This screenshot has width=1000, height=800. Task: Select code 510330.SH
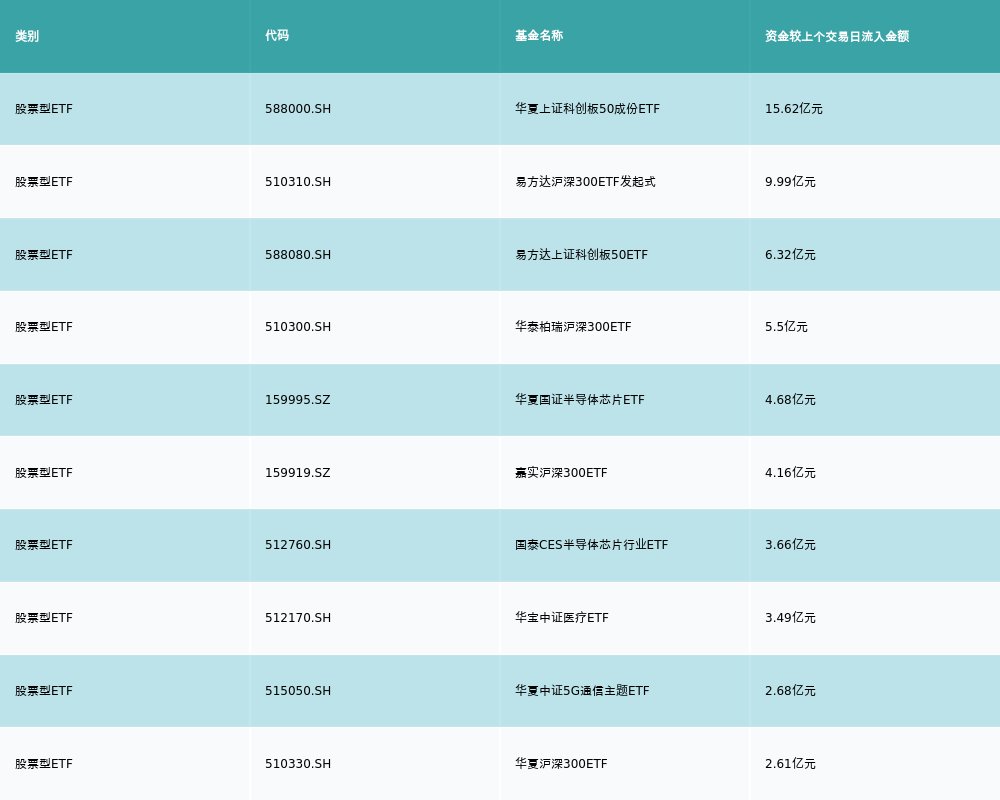point(298,764)
